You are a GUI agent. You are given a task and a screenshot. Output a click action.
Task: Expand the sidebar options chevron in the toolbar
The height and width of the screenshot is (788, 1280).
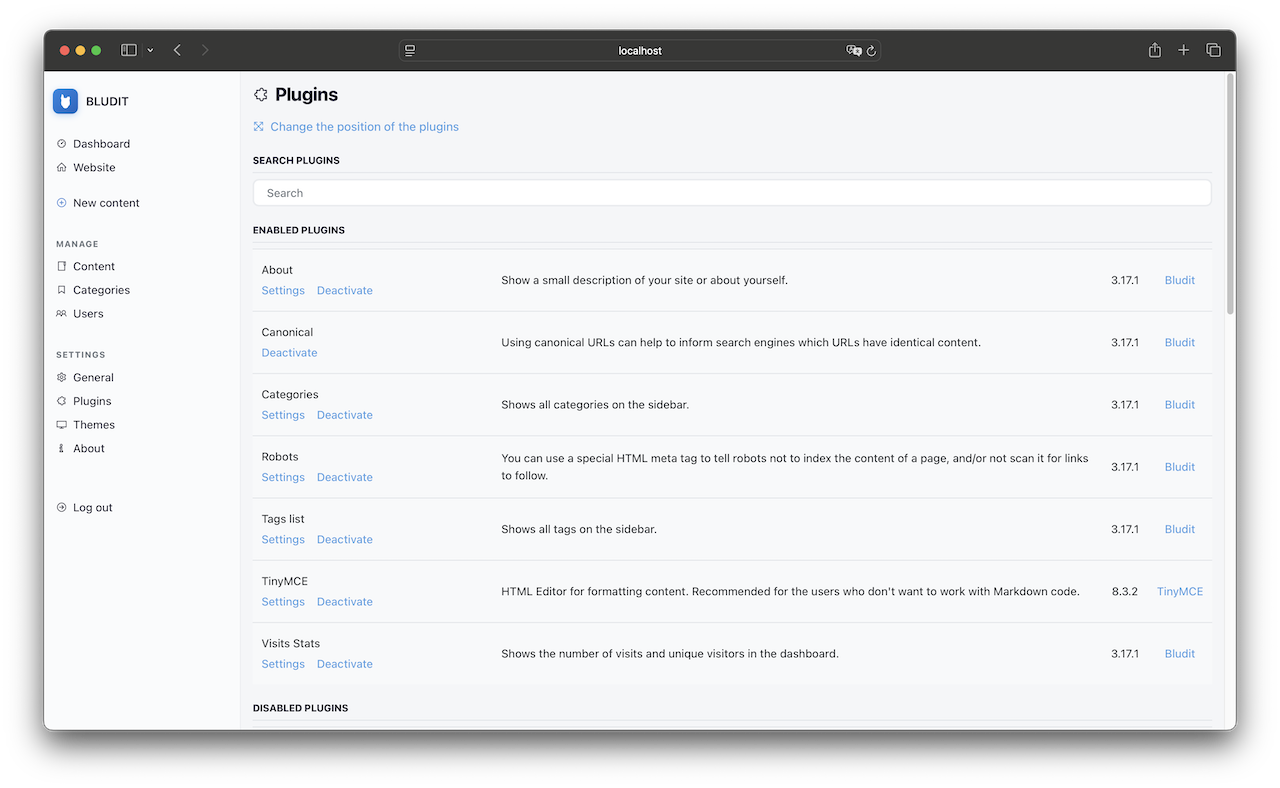tap(150, 49)
